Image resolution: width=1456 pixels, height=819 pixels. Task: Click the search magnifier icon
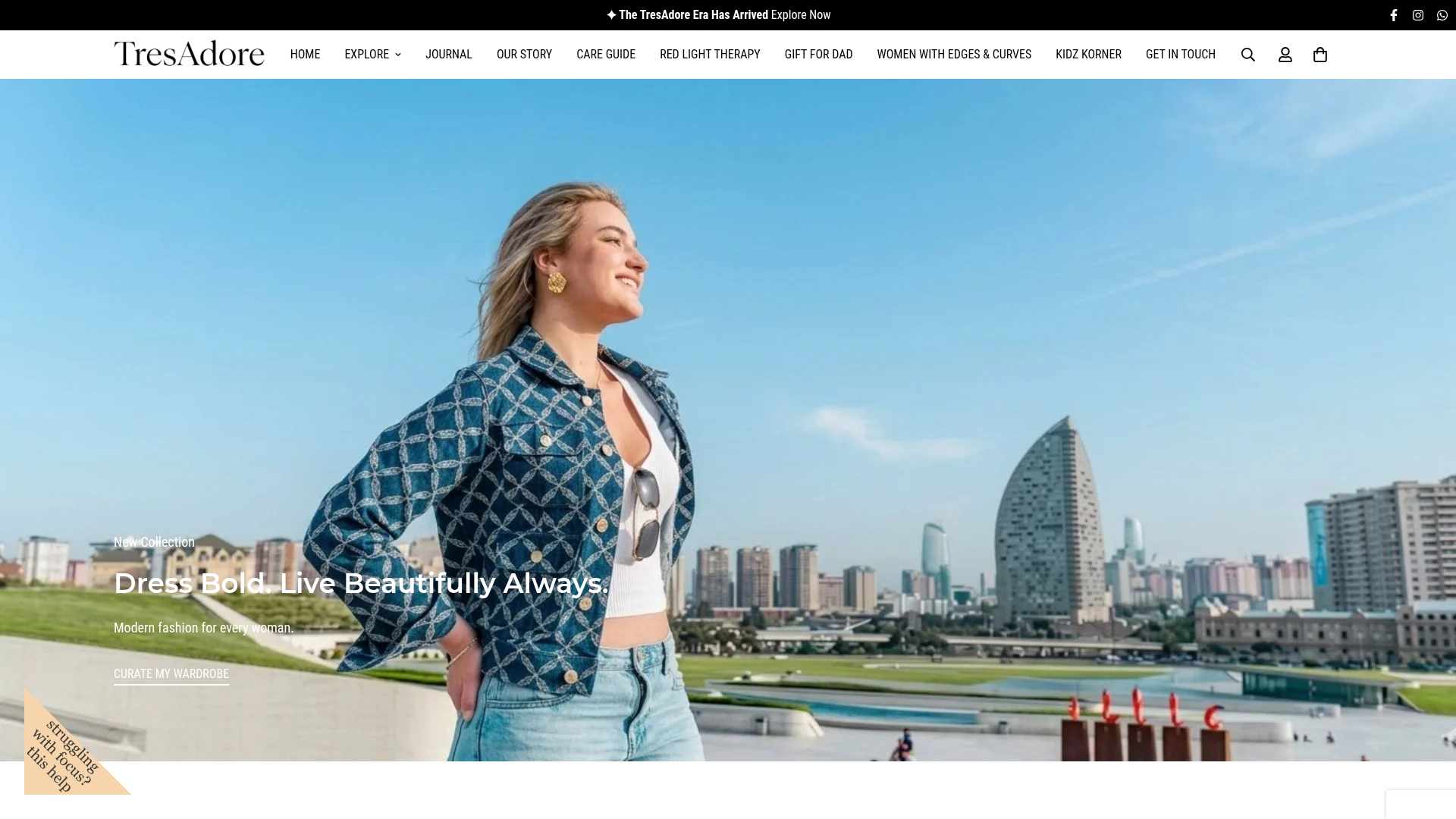click(x=1248, y=55)
